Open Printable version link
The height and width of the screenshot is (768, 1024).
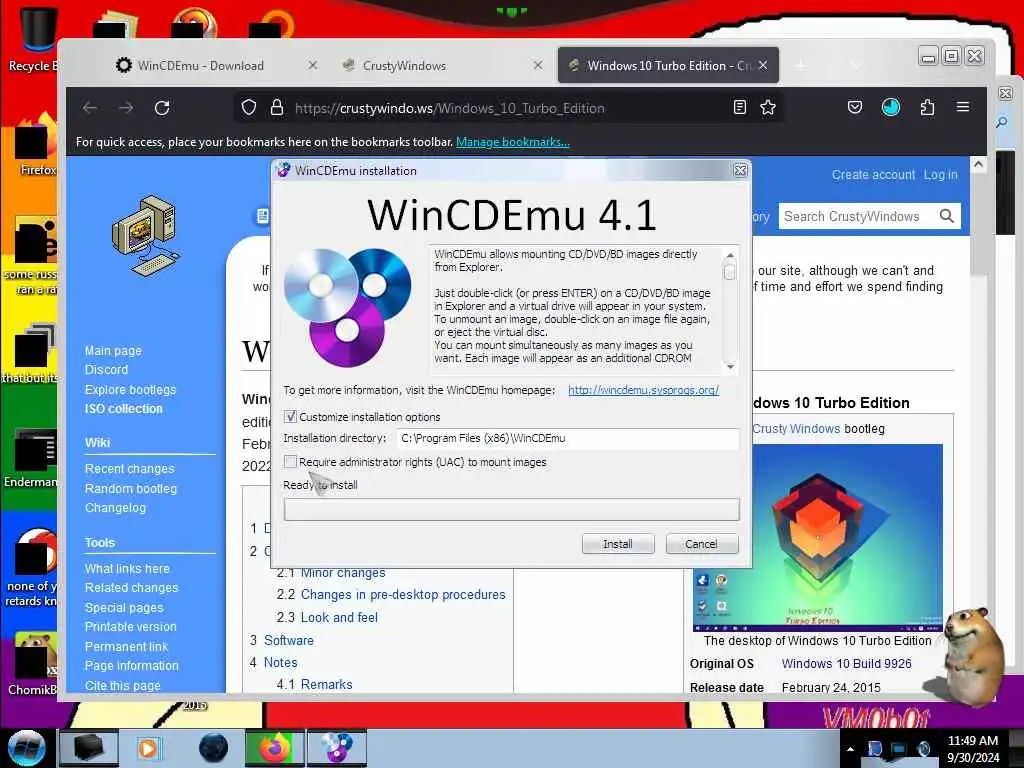click(131, 627)
